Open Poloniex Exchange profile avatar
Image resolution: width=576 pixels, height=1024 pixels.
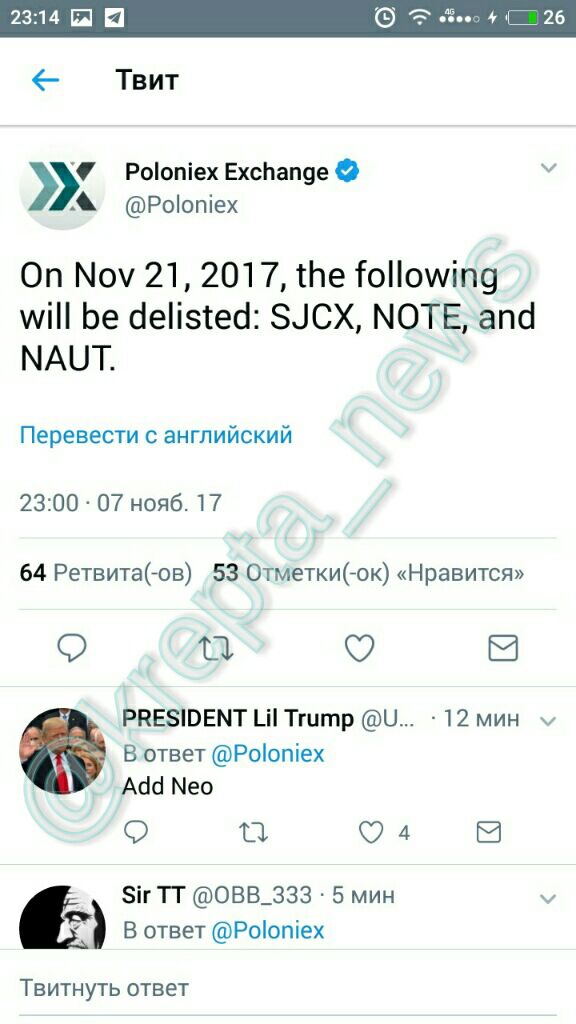[62, 187]
